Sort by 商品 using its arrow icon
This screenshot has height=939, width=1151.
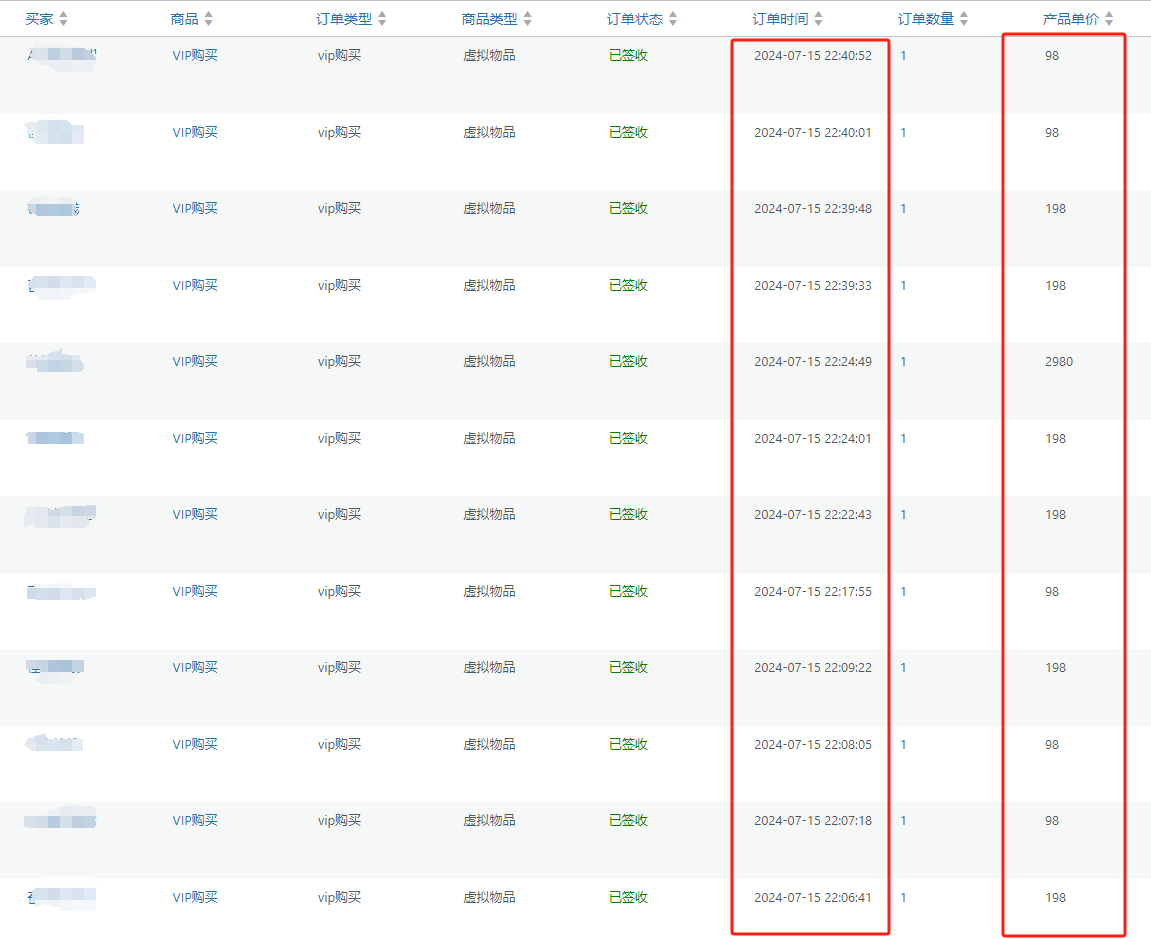tap(208, 19)
